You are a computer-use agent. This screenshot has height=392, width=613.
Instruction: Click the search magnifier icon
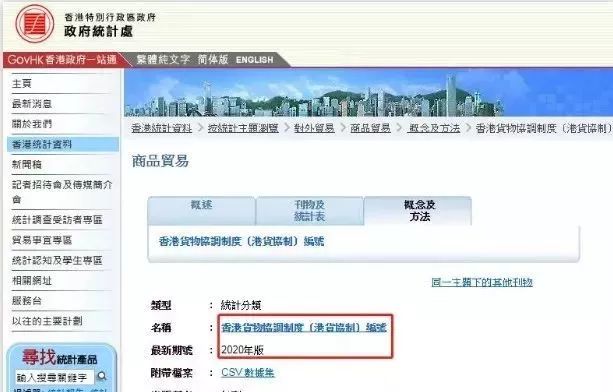click(x=102, y=376)
